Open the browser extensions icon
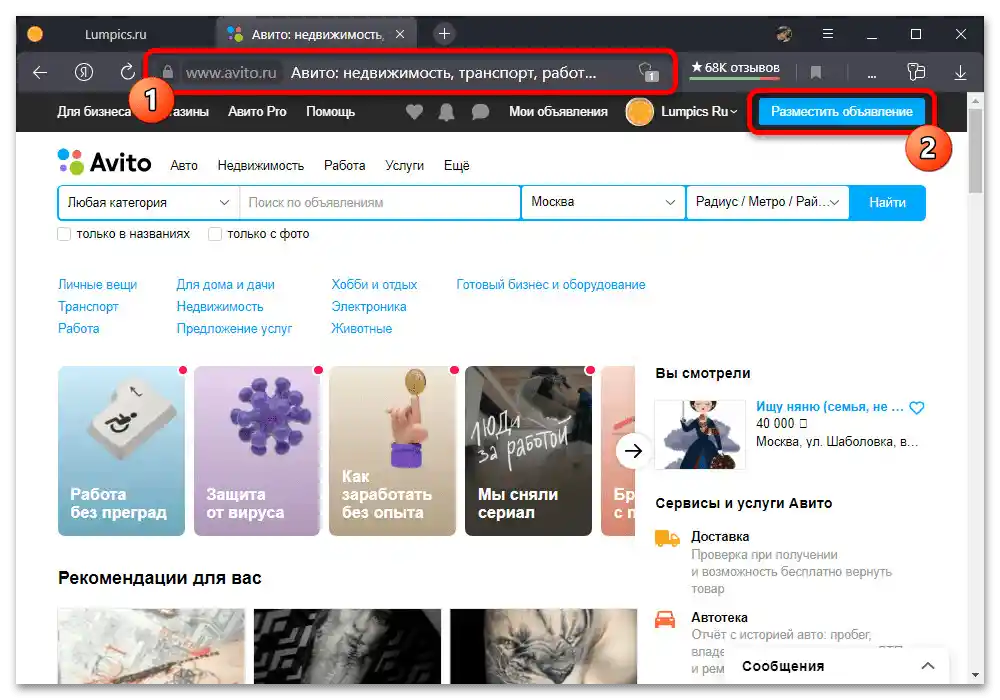Image resolution: width=1000 pixels, height=700 pixels. pyautogui.click(x=916, y=72)
